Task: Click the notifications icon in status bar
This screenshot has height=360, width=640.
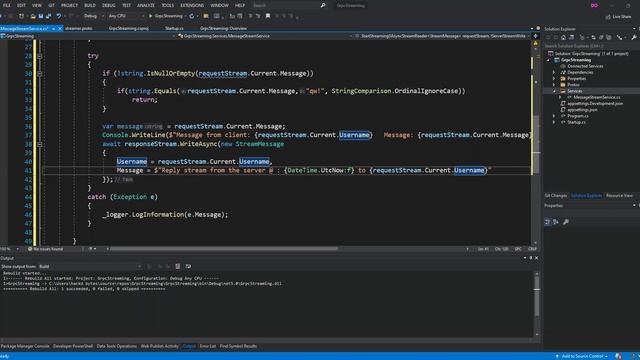Action: point(618,356)
